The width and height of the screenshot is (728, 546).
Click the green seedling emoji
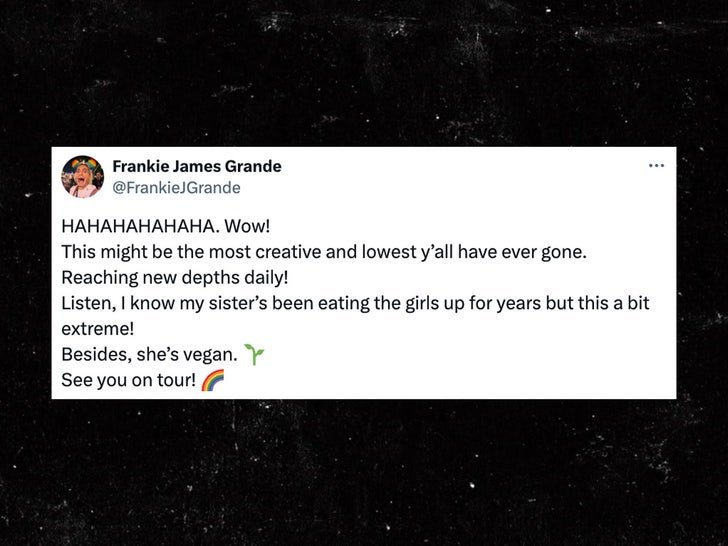point(254,354)
